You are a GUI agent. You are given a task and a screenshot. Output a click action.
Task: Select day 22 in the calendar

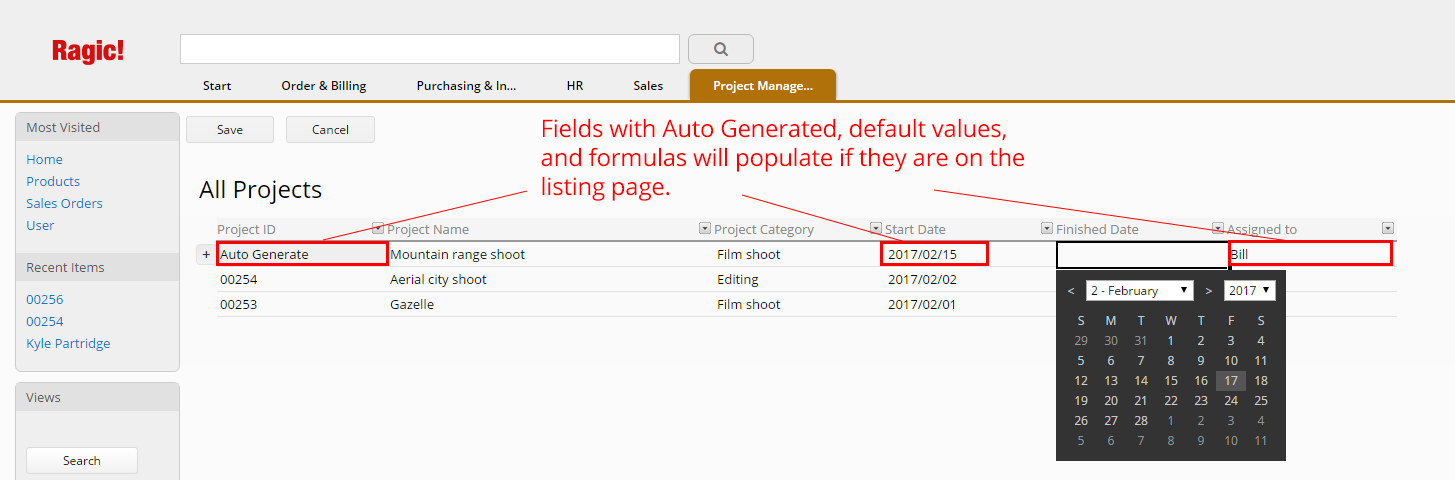(x=1171, y=400)
